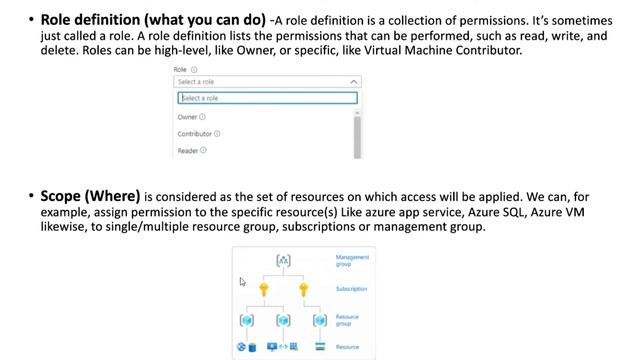Click the code brackets resource icon

[x=283, y=347]
